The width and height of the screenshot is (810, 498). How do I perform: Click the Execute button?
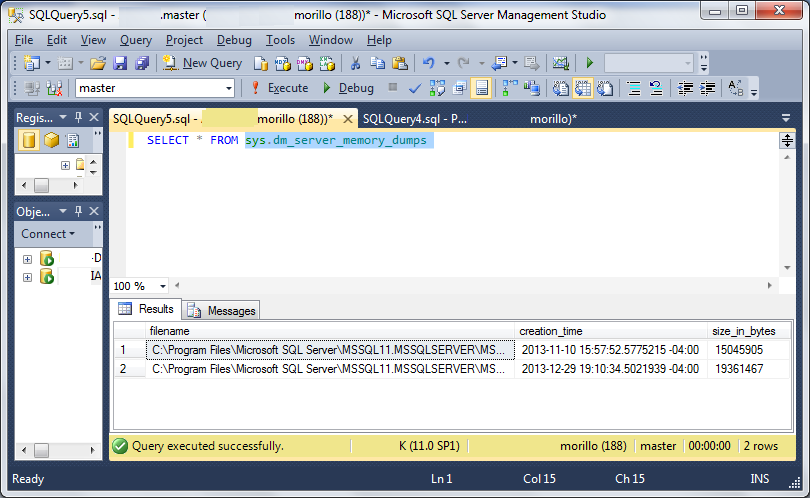(279, 88)
